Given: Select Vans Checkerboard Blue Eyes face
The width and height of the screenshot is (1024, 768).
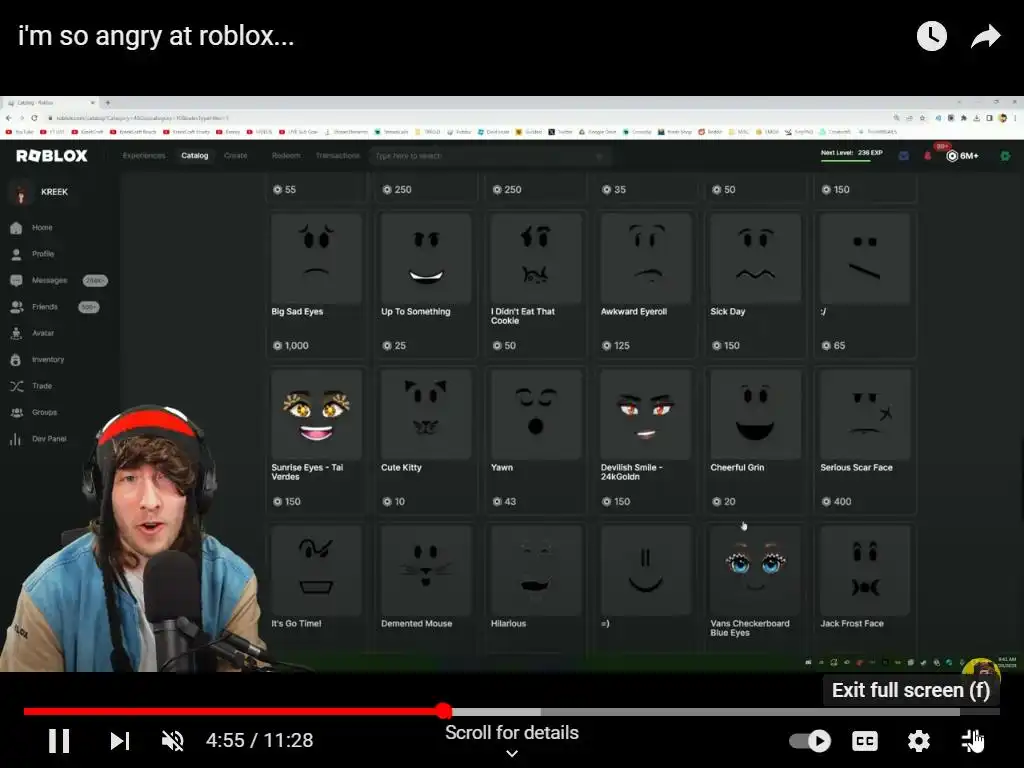Looking at the screenshot, I should (755, 571).
